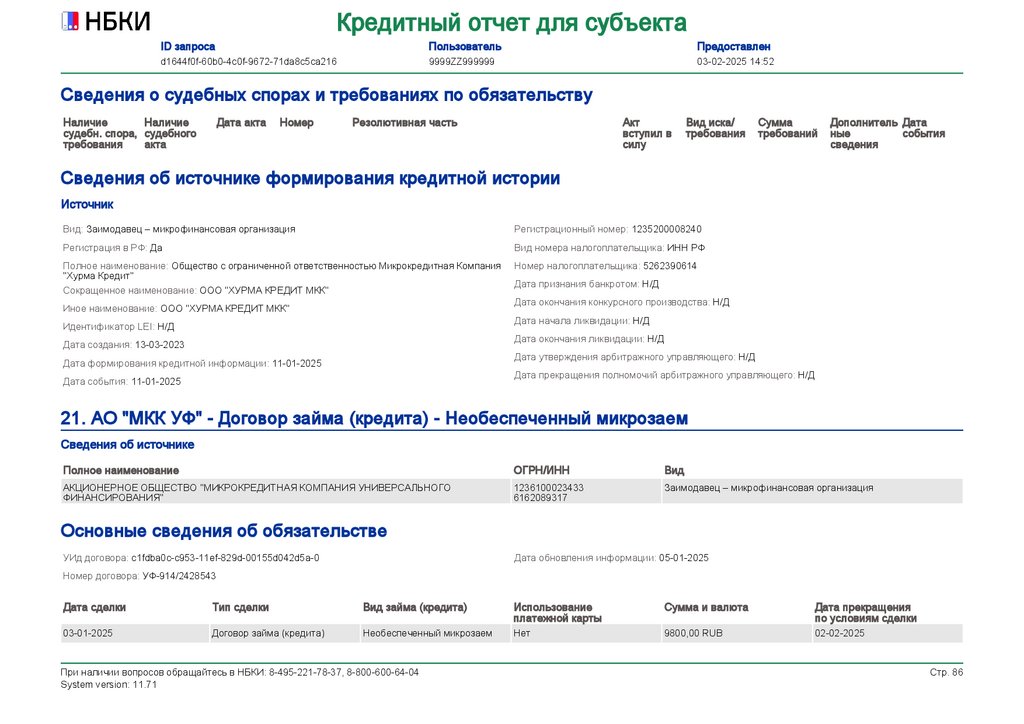The height and width of the screenshot is (724, 1024).
Task: Click taxpayer number type 'ИНН РФ'
Action: coord(686,247)
